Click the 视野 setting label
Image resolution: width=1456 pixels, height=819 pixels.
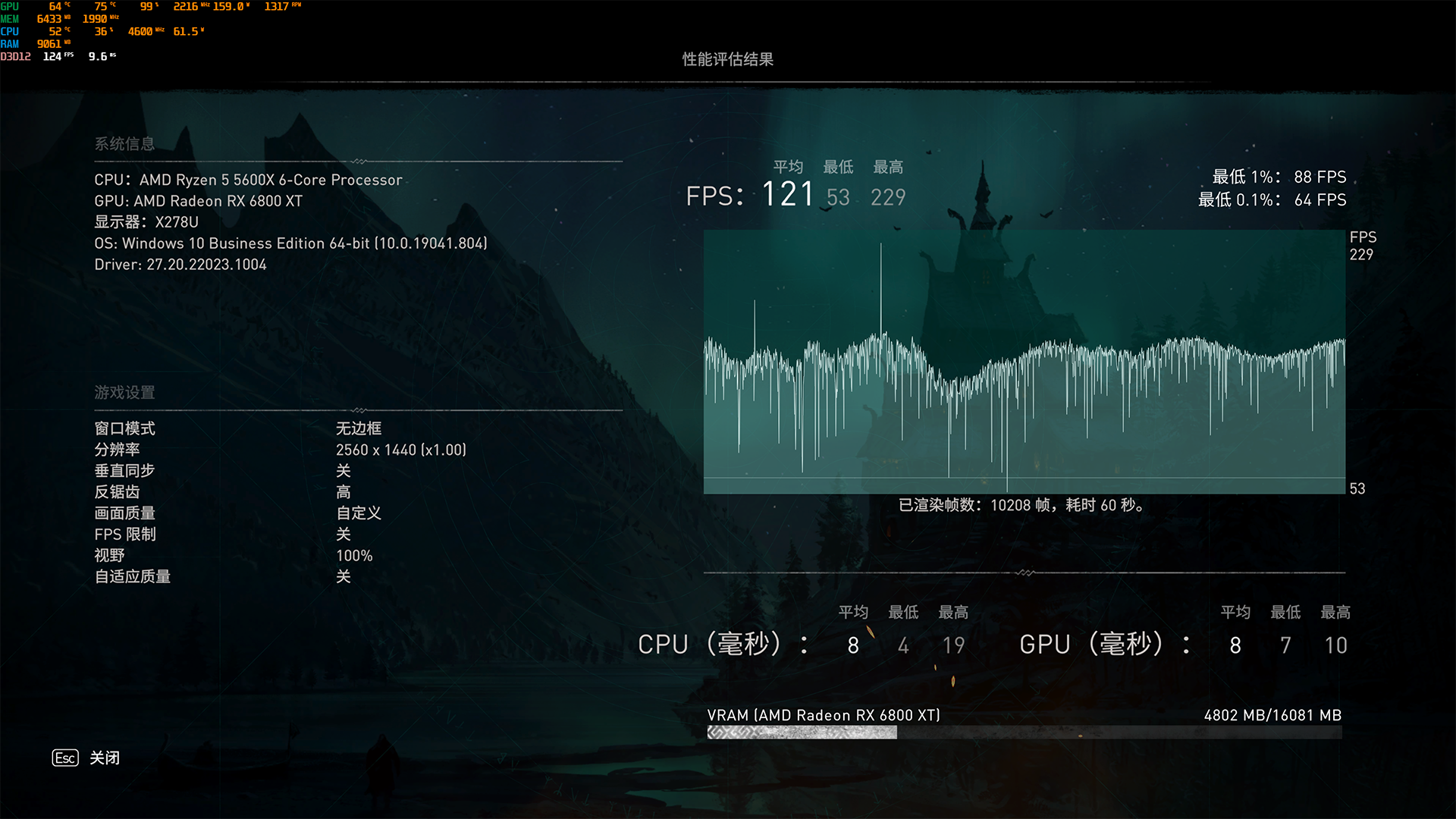tap(109, 556)
